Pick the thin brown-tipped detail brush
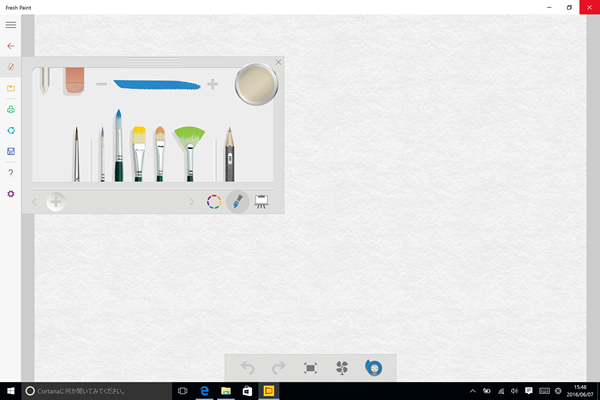600x400 pixels. tap(77, 152)
